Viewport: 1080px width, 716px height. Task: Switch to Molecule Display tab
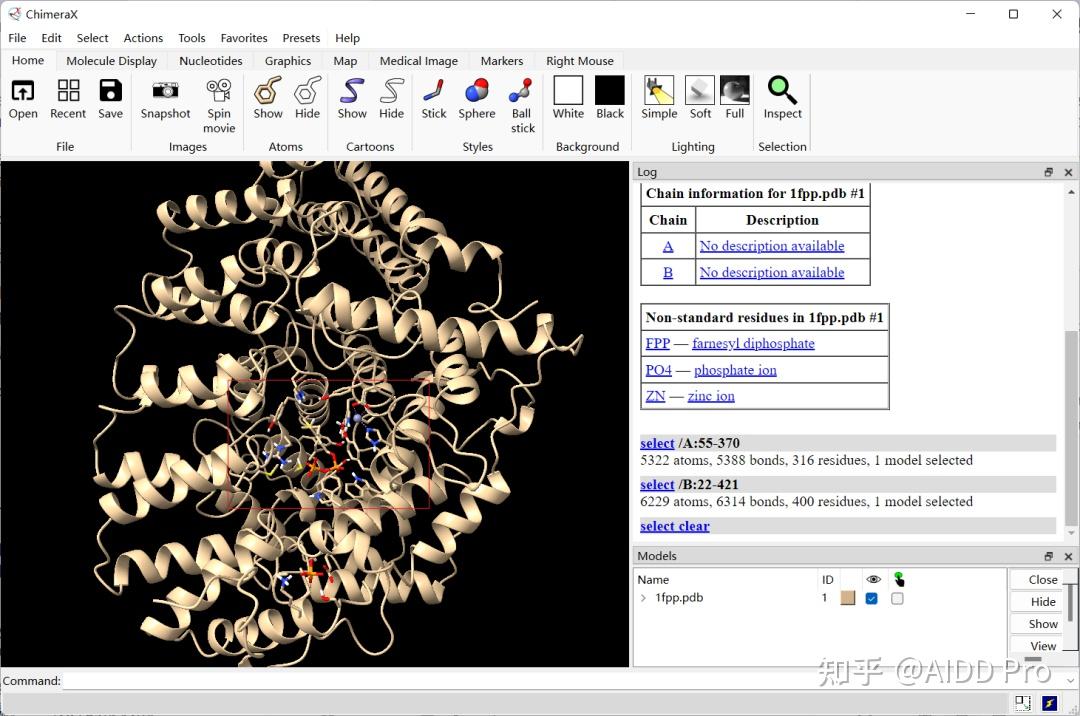(x=112, y=61)
